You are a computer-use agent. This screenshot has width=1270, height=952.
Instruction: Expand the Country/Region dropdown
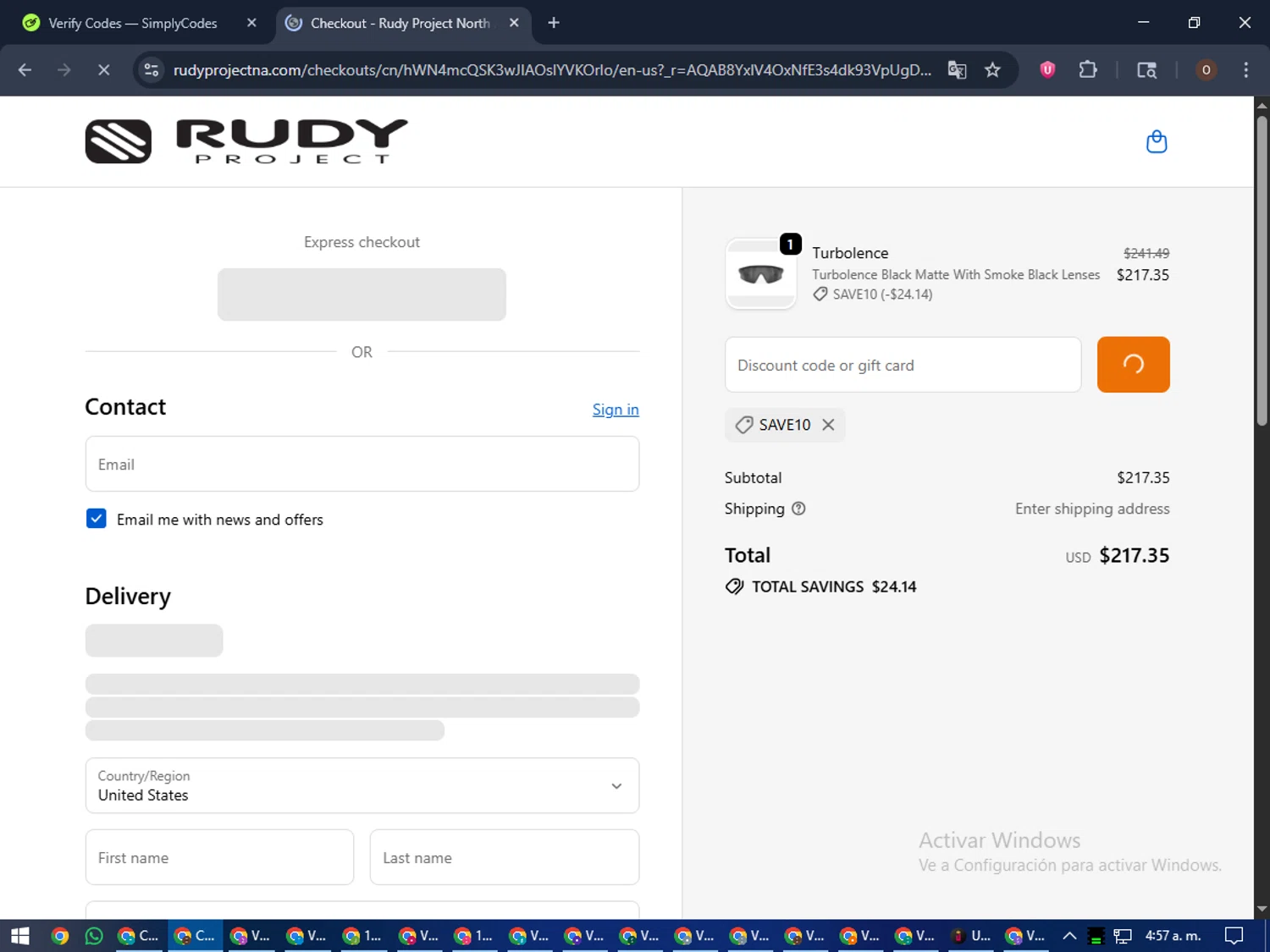pos(362,785)
